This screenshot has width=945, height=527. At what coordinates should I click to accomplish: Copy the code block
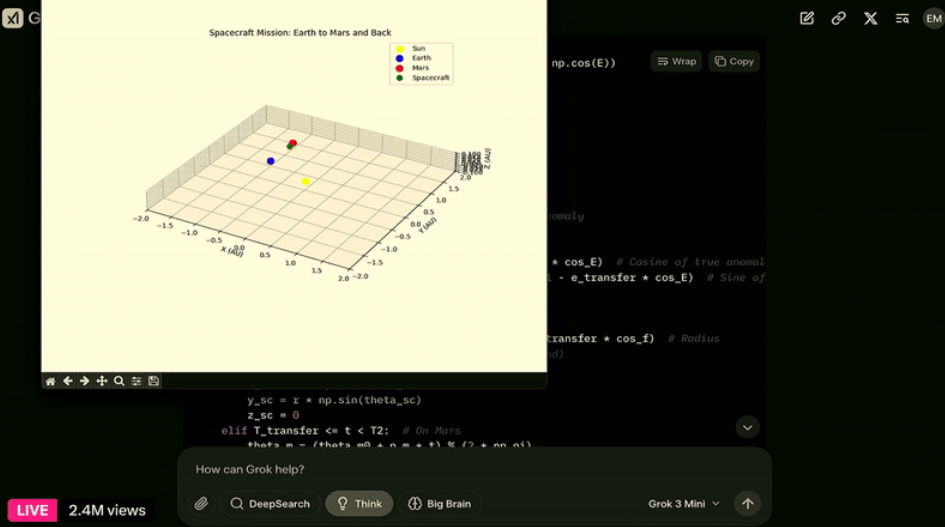pyautogui.click(x=734, y=62)
